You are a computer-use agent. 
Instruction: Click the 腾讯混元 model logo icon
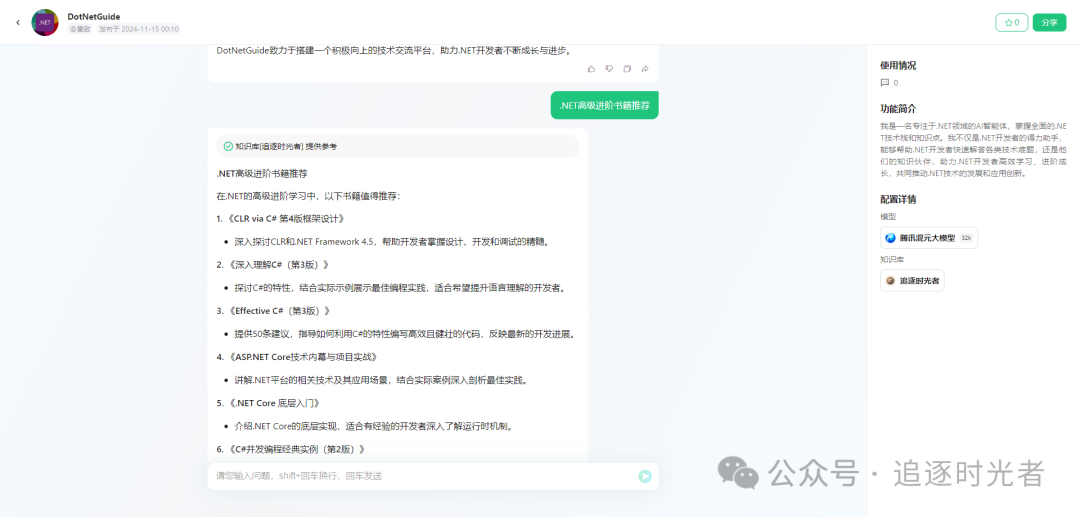click(x=891, y=238)
